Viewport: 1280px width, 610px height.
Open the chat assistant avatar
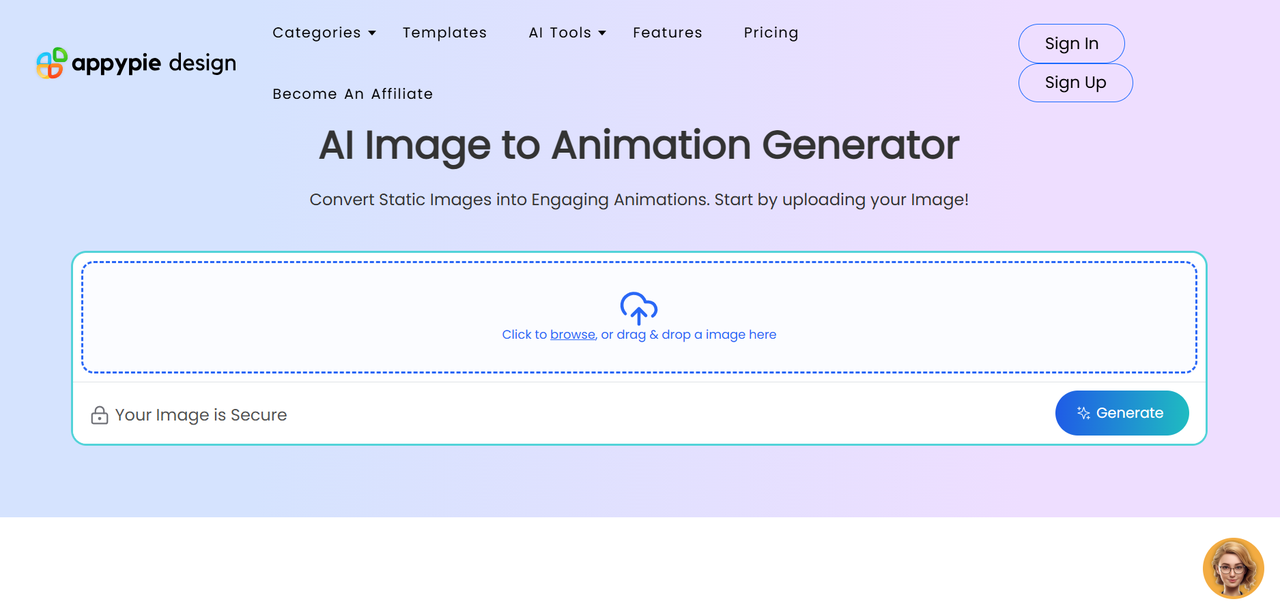1233,568
